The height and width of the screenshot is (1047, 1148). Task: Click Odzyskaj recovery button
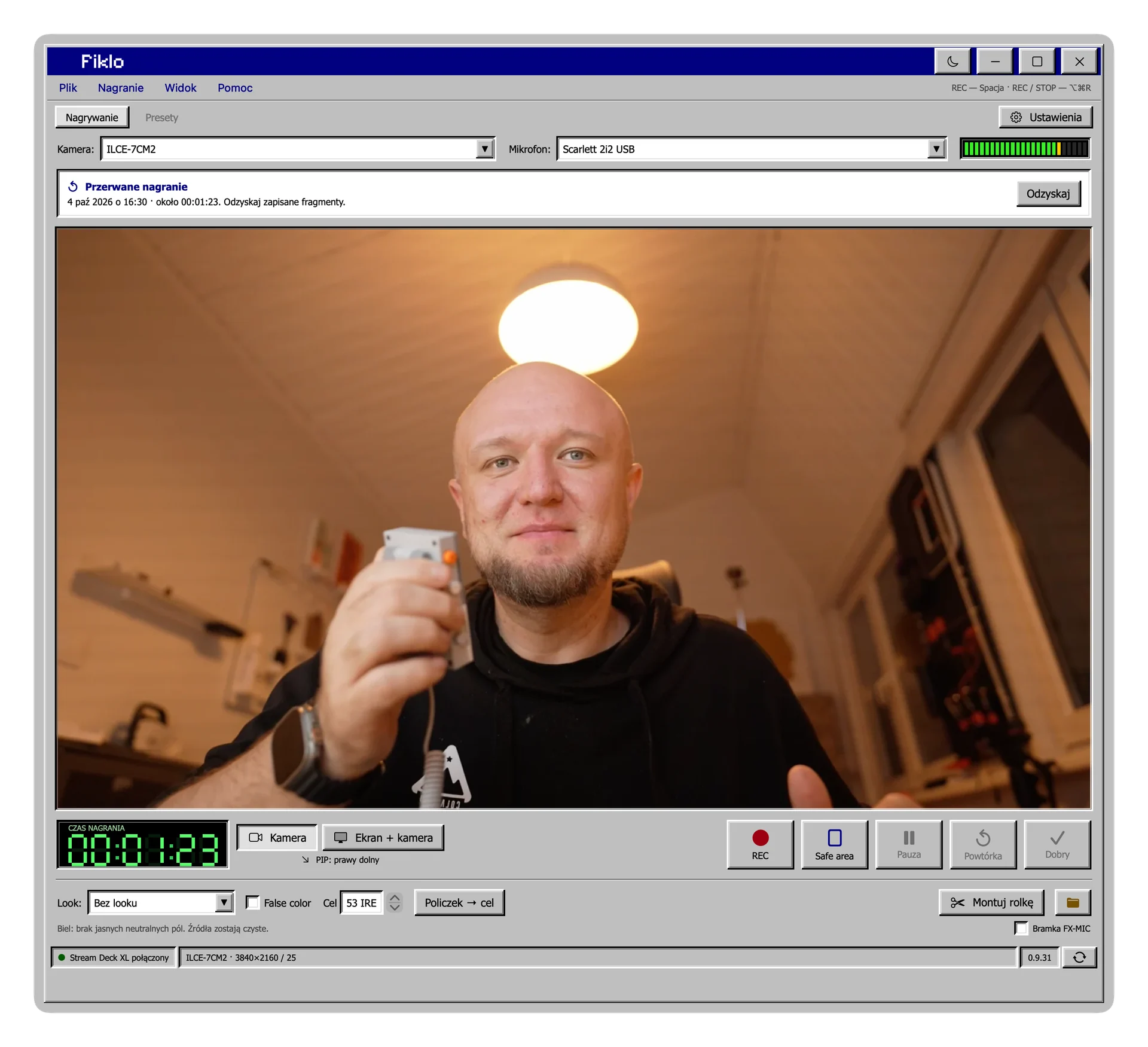(1048, 194)
